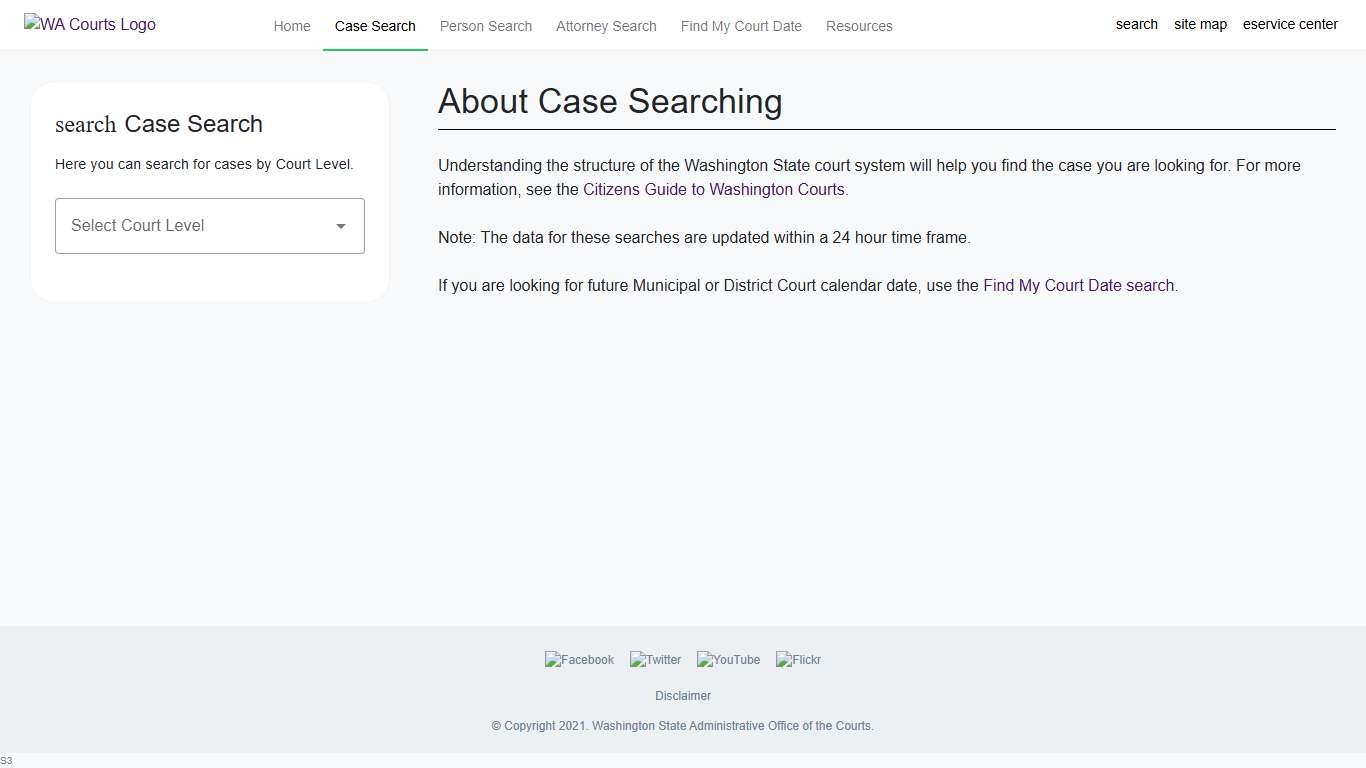The image size is (1366, 768).
Task: Open the Twitter social media icon
Action: click(655, 659)
